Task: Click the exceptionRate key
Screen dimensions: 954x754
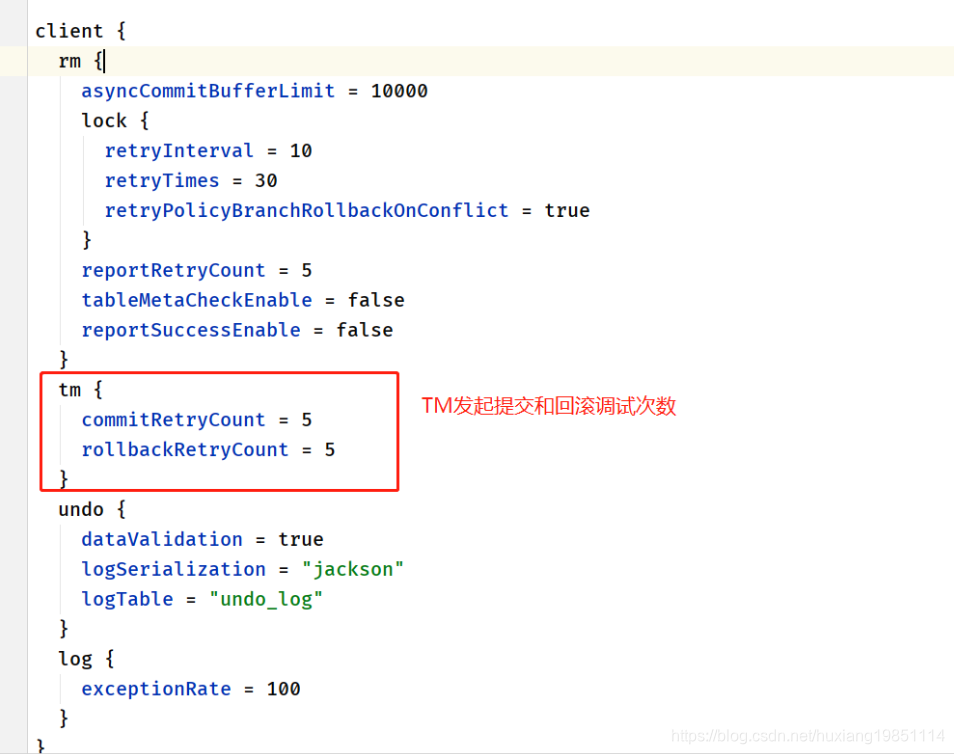Action: click(156, 688)
